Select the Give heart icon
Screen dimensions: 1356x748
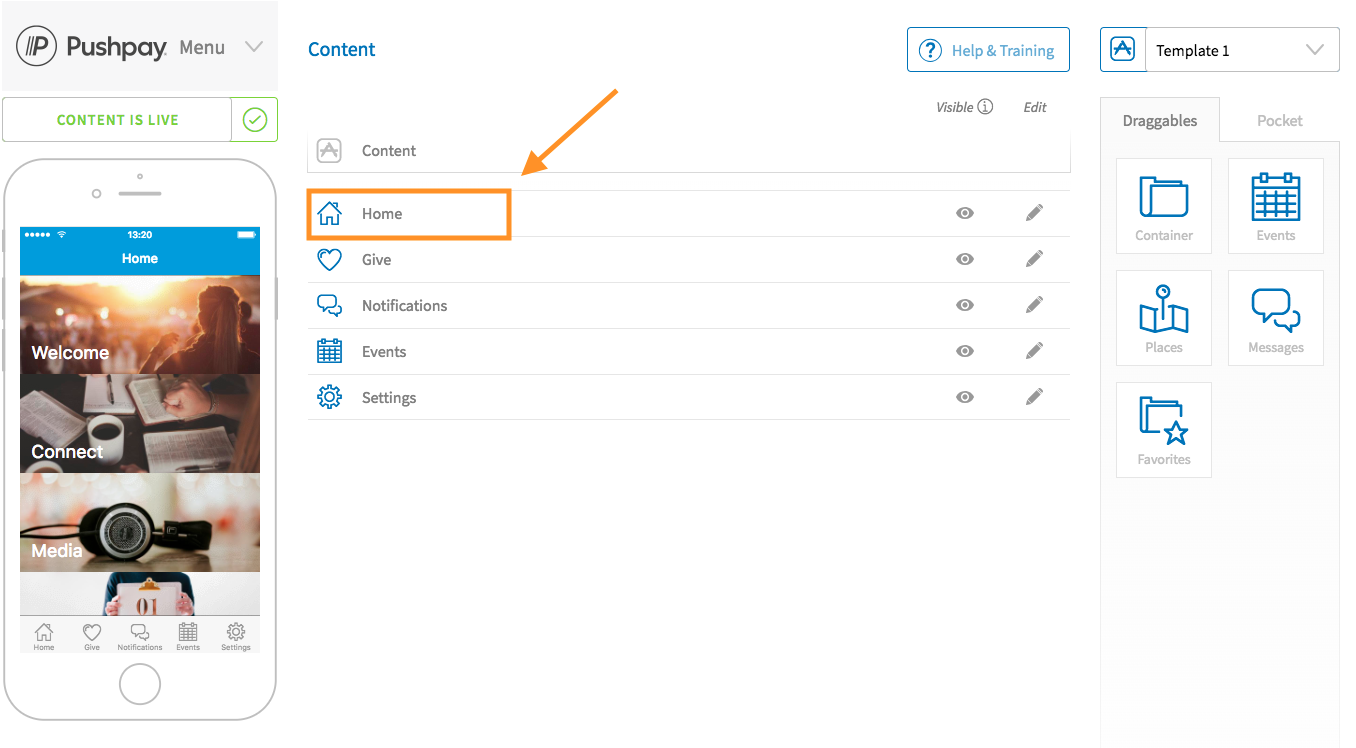pos(329,259)
